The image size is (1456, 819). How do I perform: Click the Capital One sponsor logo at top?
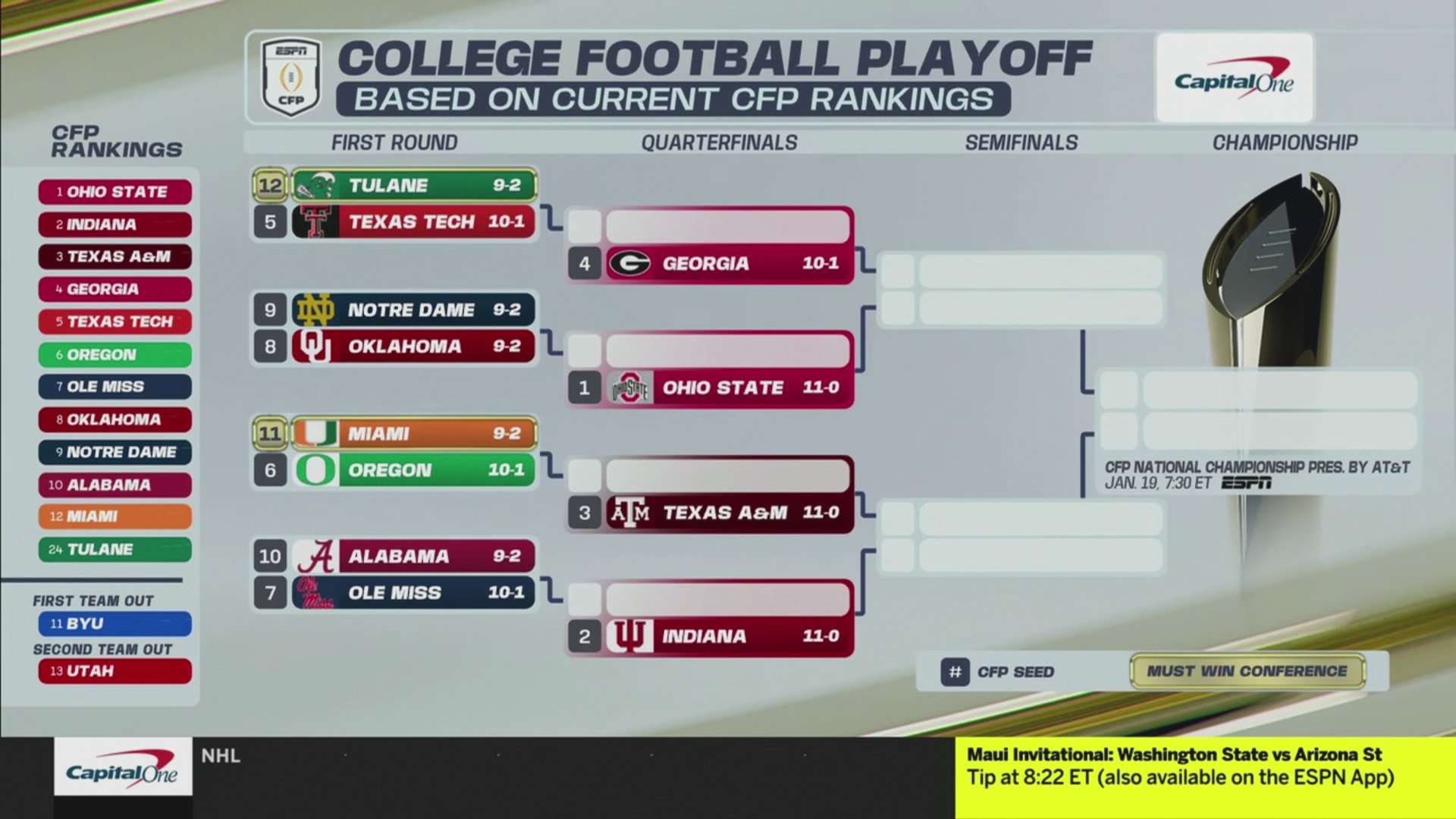click(1234, 78)
